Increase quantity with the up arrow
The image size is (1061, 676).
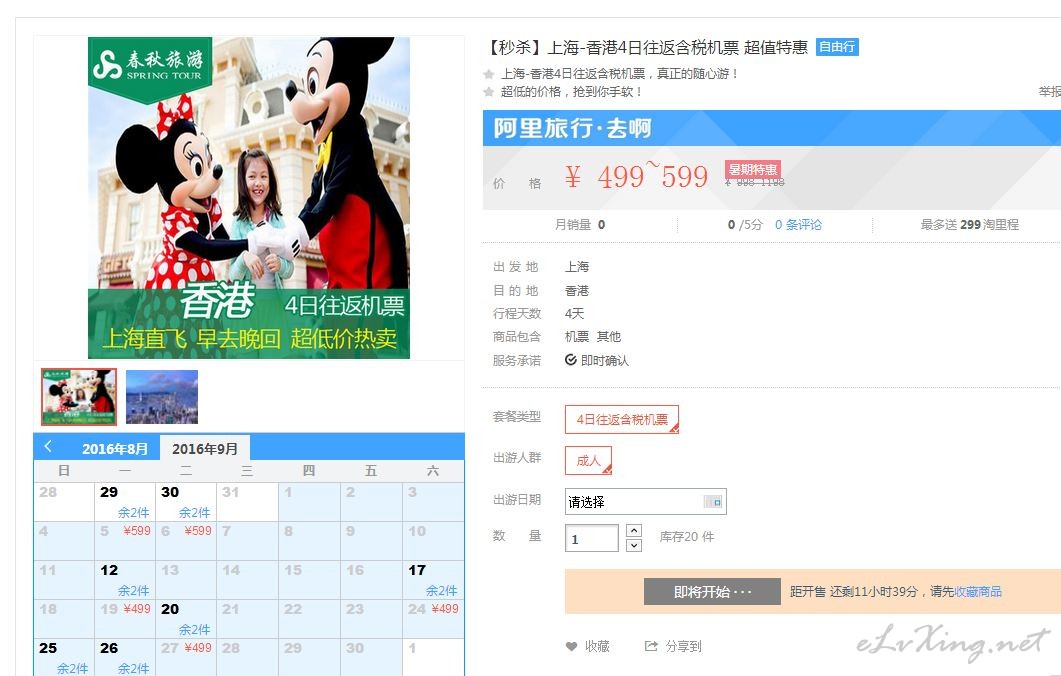(633, 531)
